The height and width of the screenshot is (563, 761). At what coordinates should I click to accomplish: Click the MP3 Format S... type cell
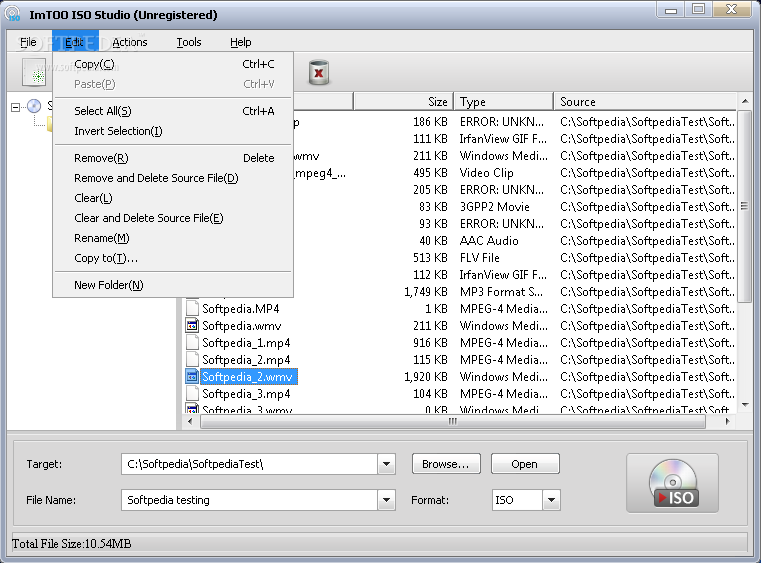tap(501, 292)
